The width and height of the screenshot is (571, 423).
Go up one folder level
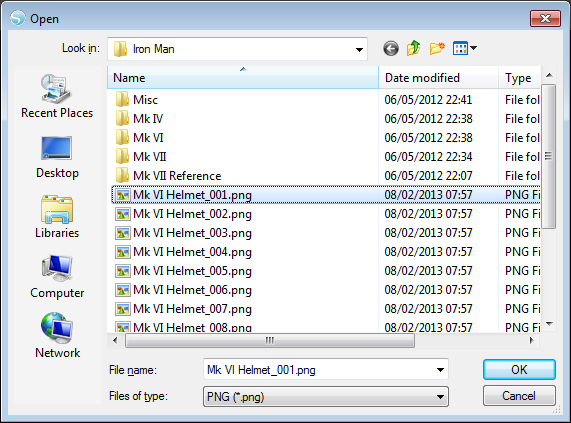click(x=414, y=48)
